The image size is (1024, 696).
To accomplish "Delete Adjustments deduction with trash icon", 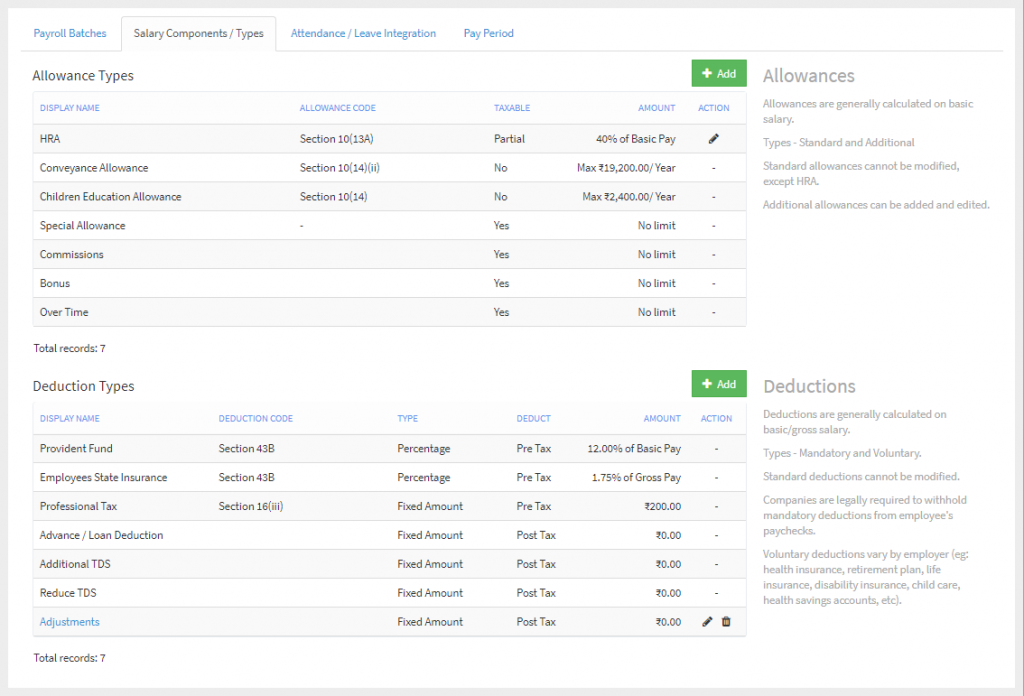I will coord(726,622).
